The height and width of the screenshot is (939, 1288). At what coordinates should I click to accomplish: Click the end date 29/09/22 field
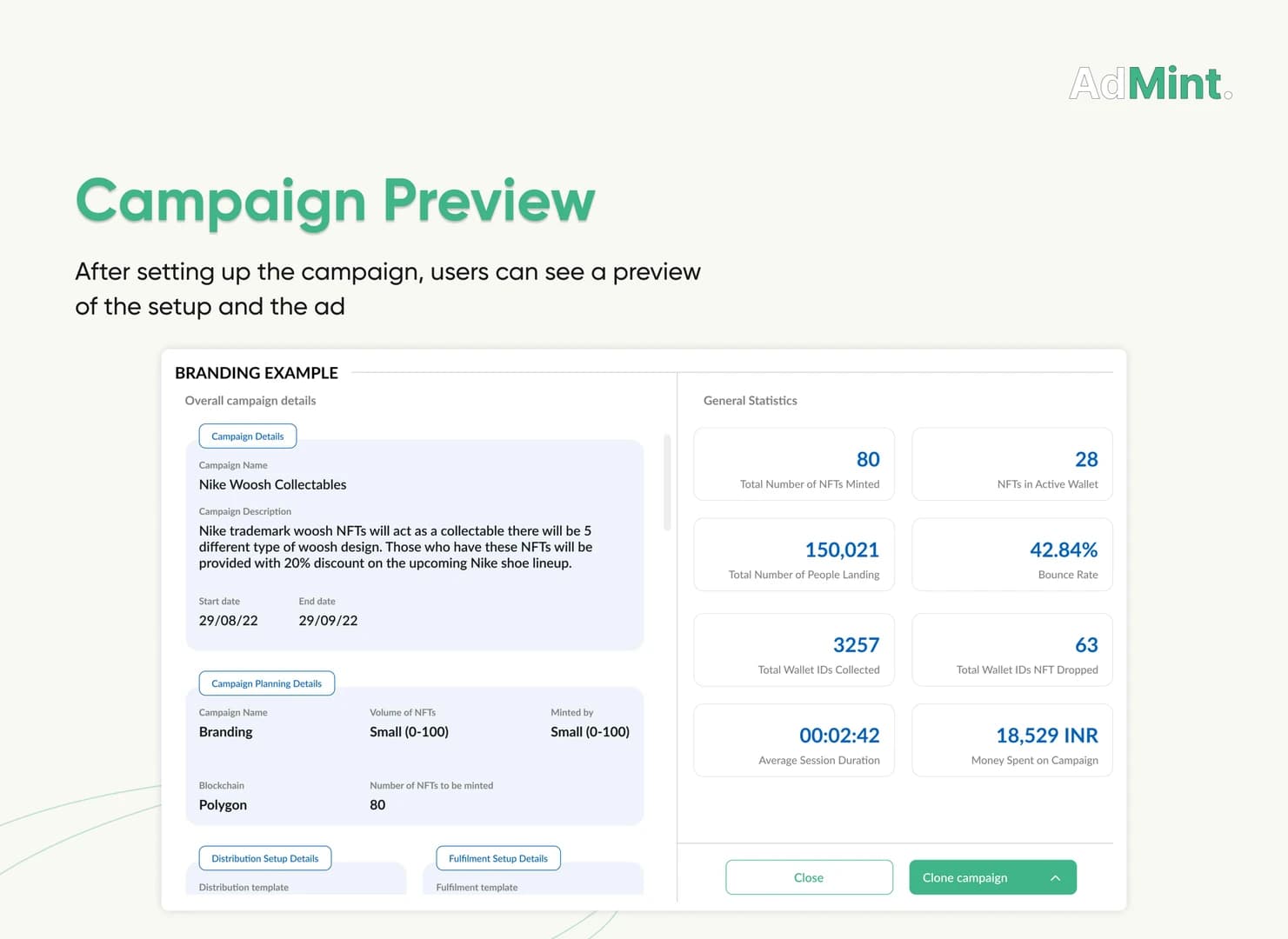coord(328,621)
